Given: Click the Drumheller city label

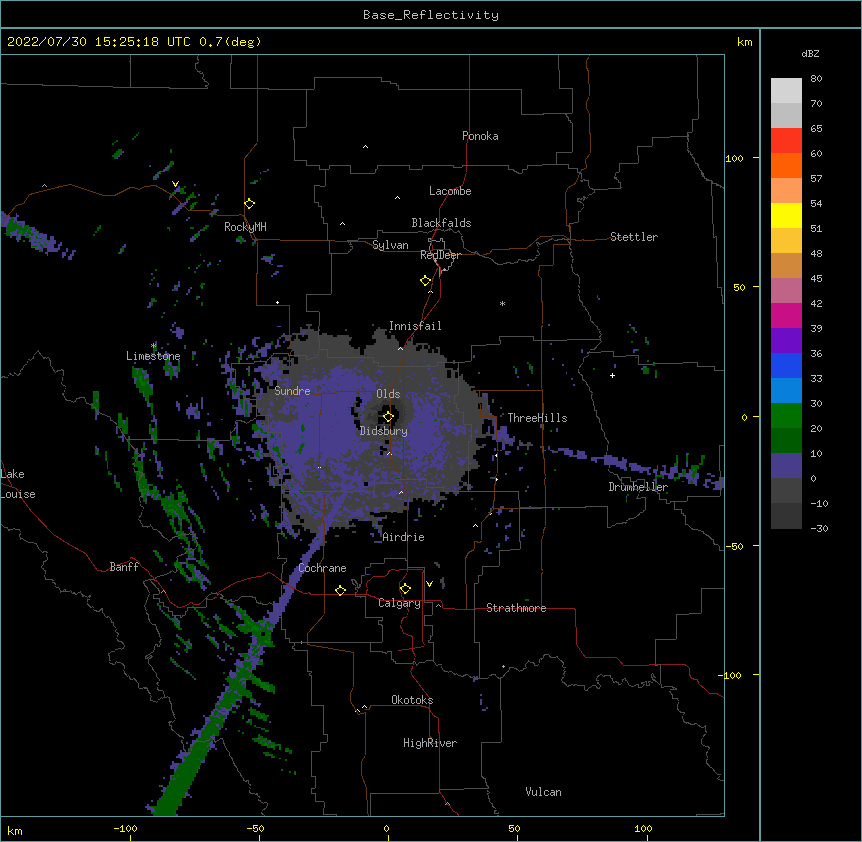Looking at the screenshot, I should click(x=638, y=487).
